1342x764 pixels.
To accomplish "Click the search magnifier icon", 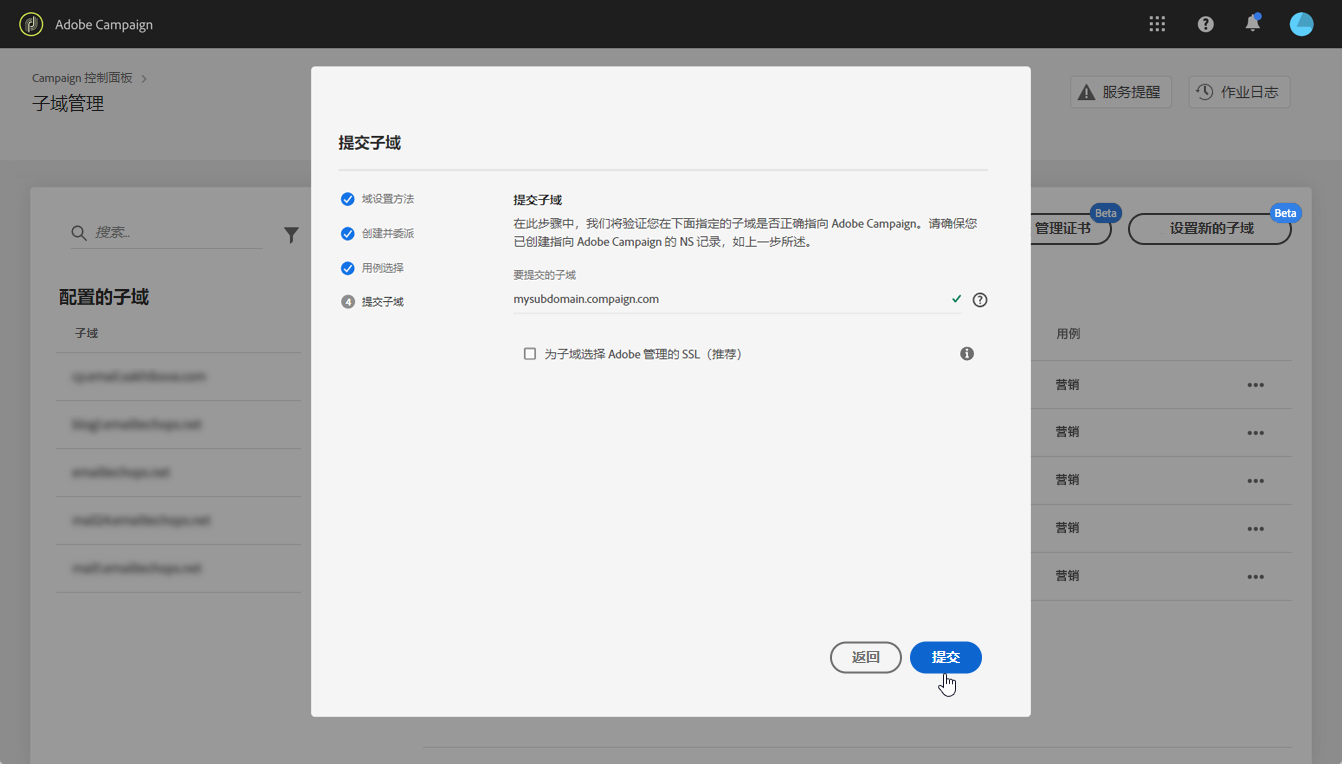I will 79,233.
